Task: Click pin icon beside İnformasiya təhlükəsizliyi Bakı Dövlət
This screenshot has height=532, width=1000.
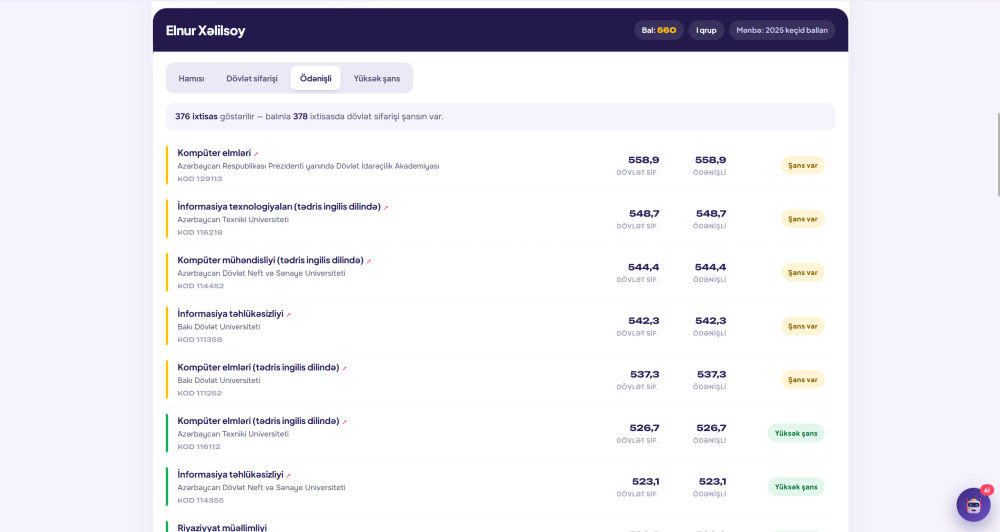Action: pos(288,314)
